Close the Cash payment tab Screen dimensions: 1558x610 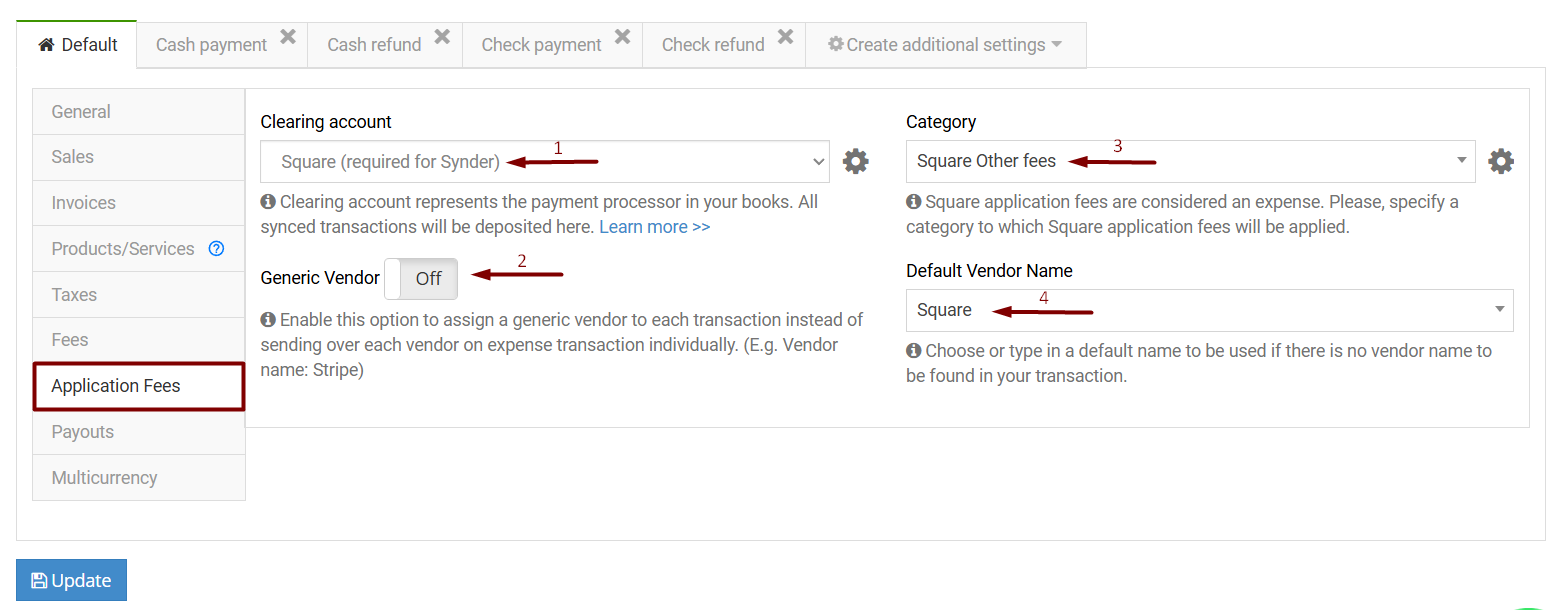[x=289, y=35]
